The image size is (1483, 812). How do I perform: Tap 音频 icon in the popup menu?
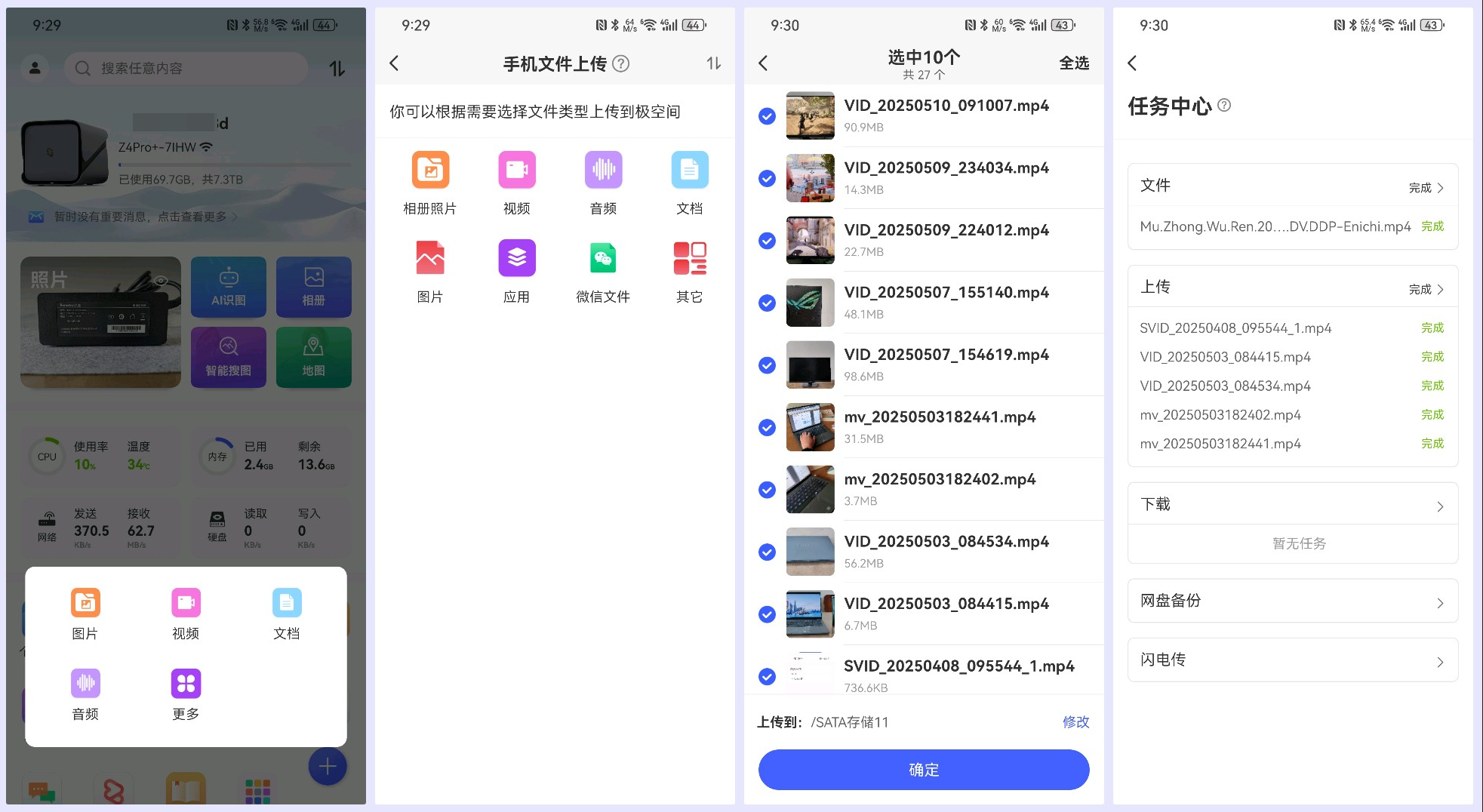[85, 684]
